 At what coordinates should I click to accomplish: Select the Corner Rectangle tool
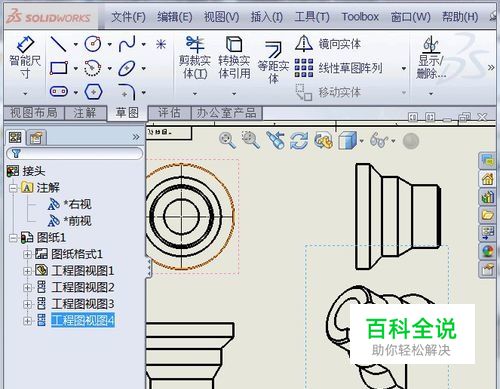click(x=59, y=68)
